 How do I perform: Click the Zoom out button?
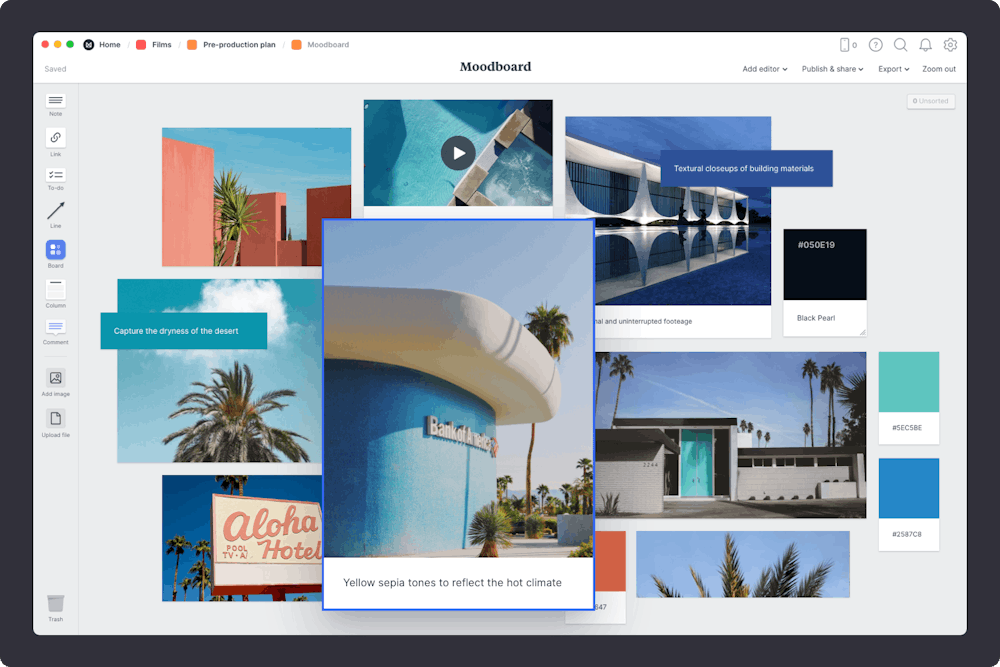click(x=939, y=68)
